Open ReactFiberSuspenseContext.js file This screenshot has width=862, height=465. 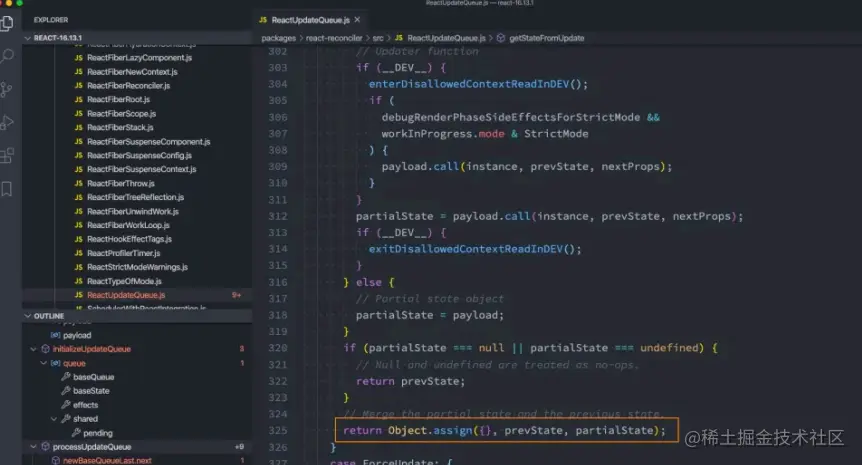141,169
